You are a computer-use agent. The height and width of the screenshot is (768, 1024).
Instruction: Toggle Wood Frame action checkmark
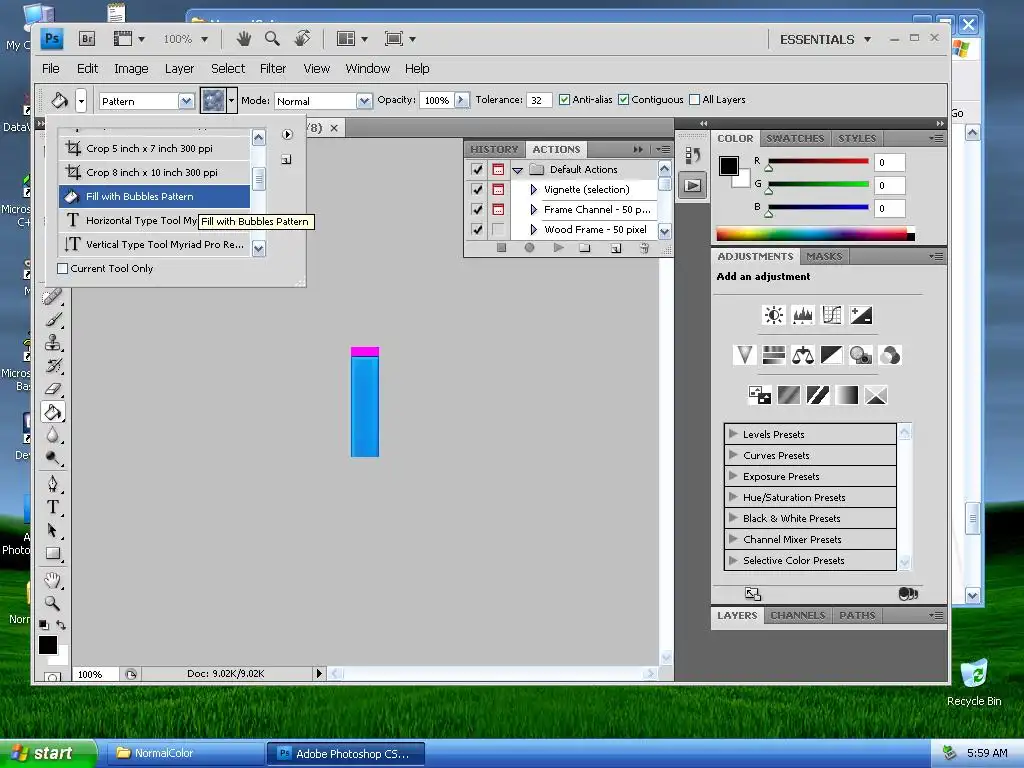(x=477, y=230)
